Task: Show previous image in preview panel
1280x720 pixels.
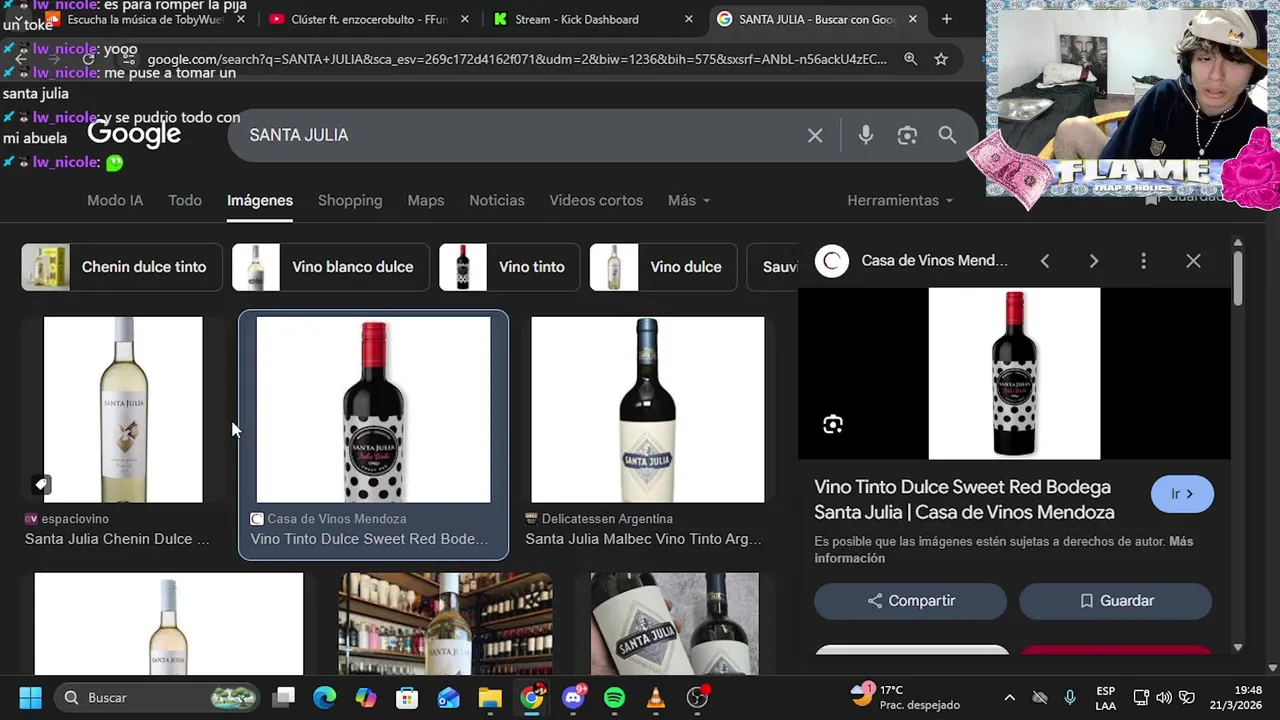Action: [1044, 261]
